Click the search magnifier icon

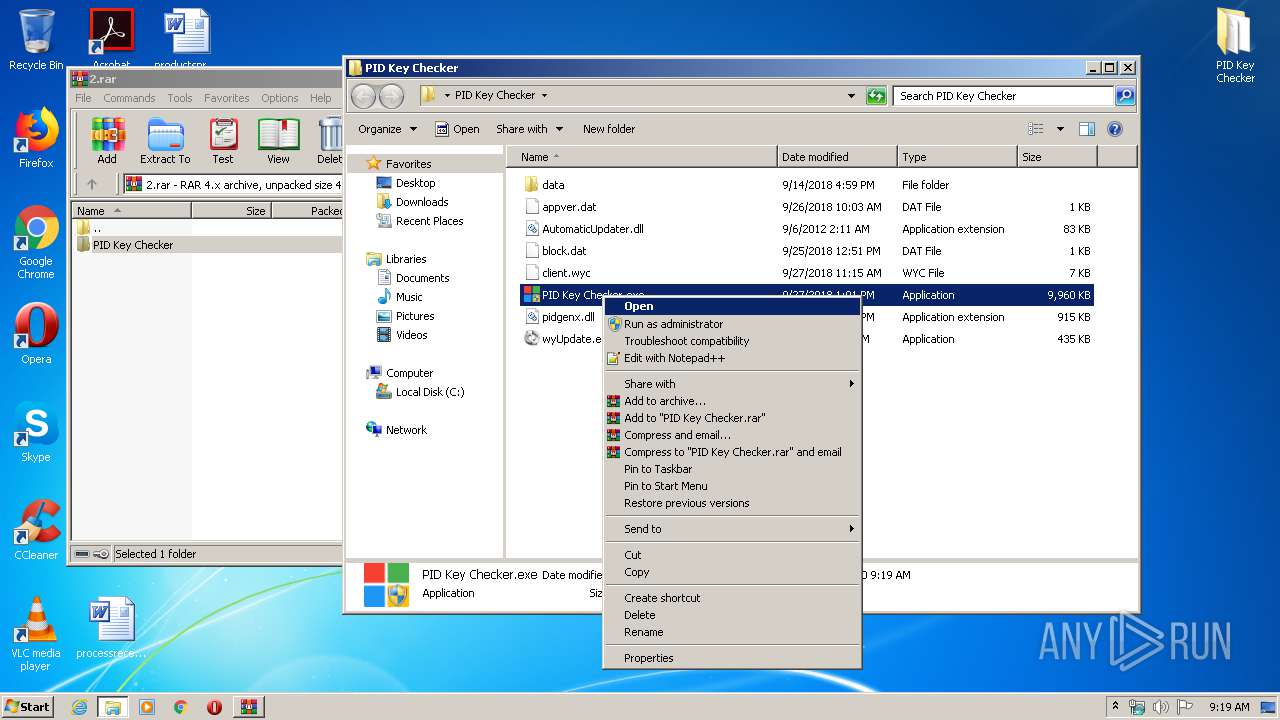1125,96
